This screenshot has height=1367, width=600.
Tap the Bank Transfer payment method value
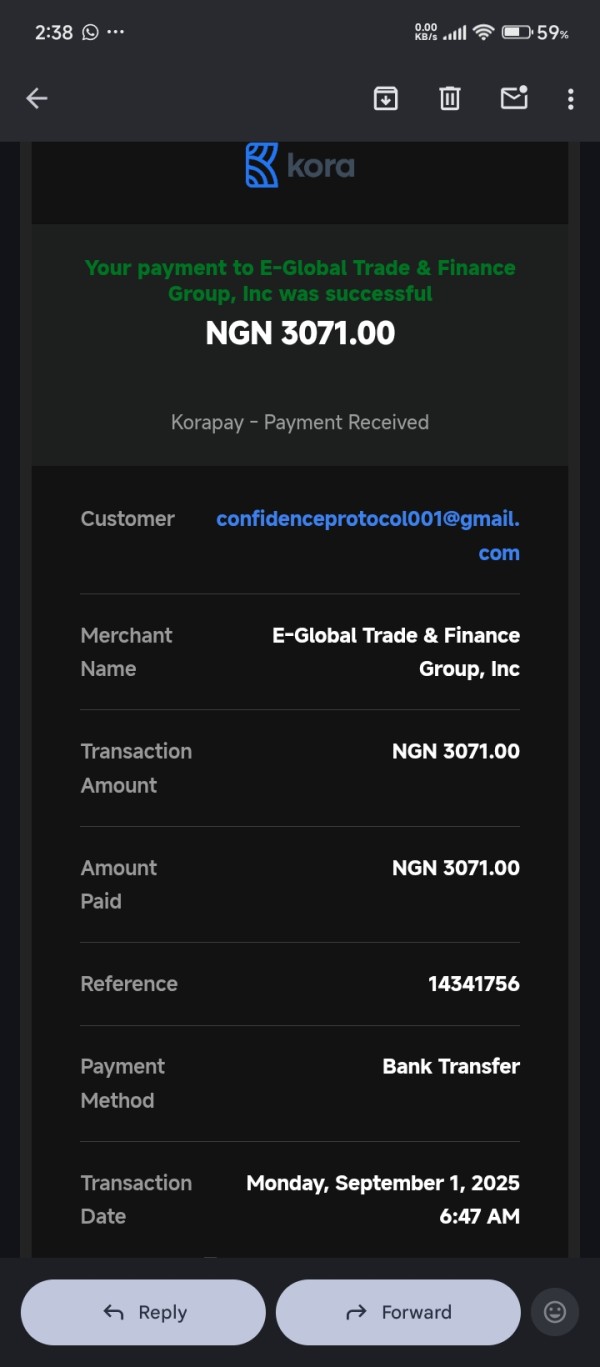click(x=451, y=1066)
